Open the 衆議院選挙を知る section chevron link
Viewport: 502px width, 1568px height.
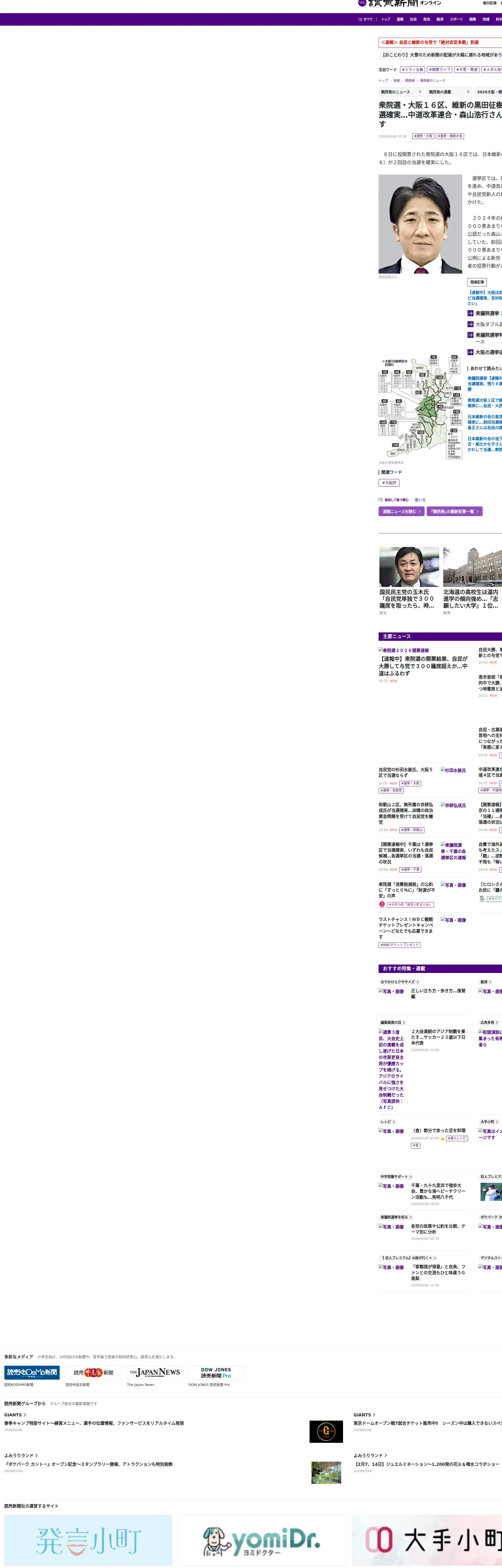[x=396, y=1217]
